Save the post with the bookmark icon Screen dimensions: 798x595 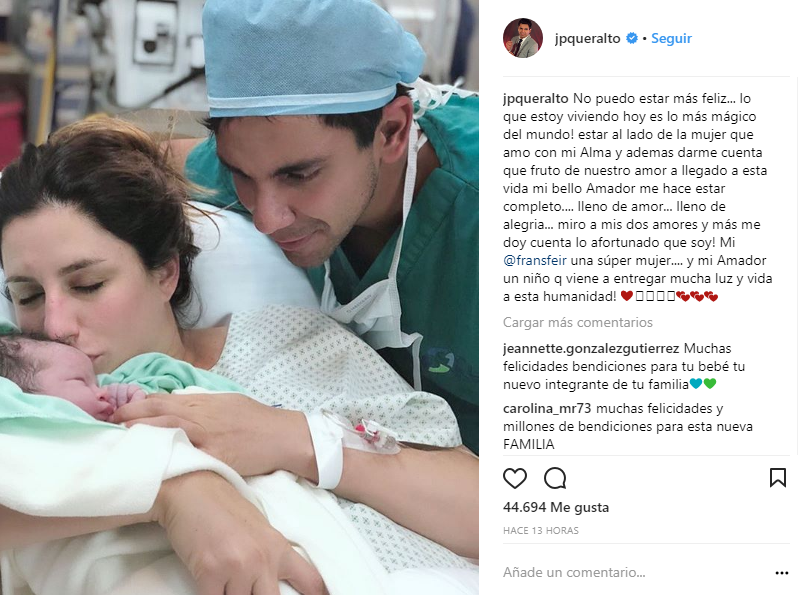[778, 478]
